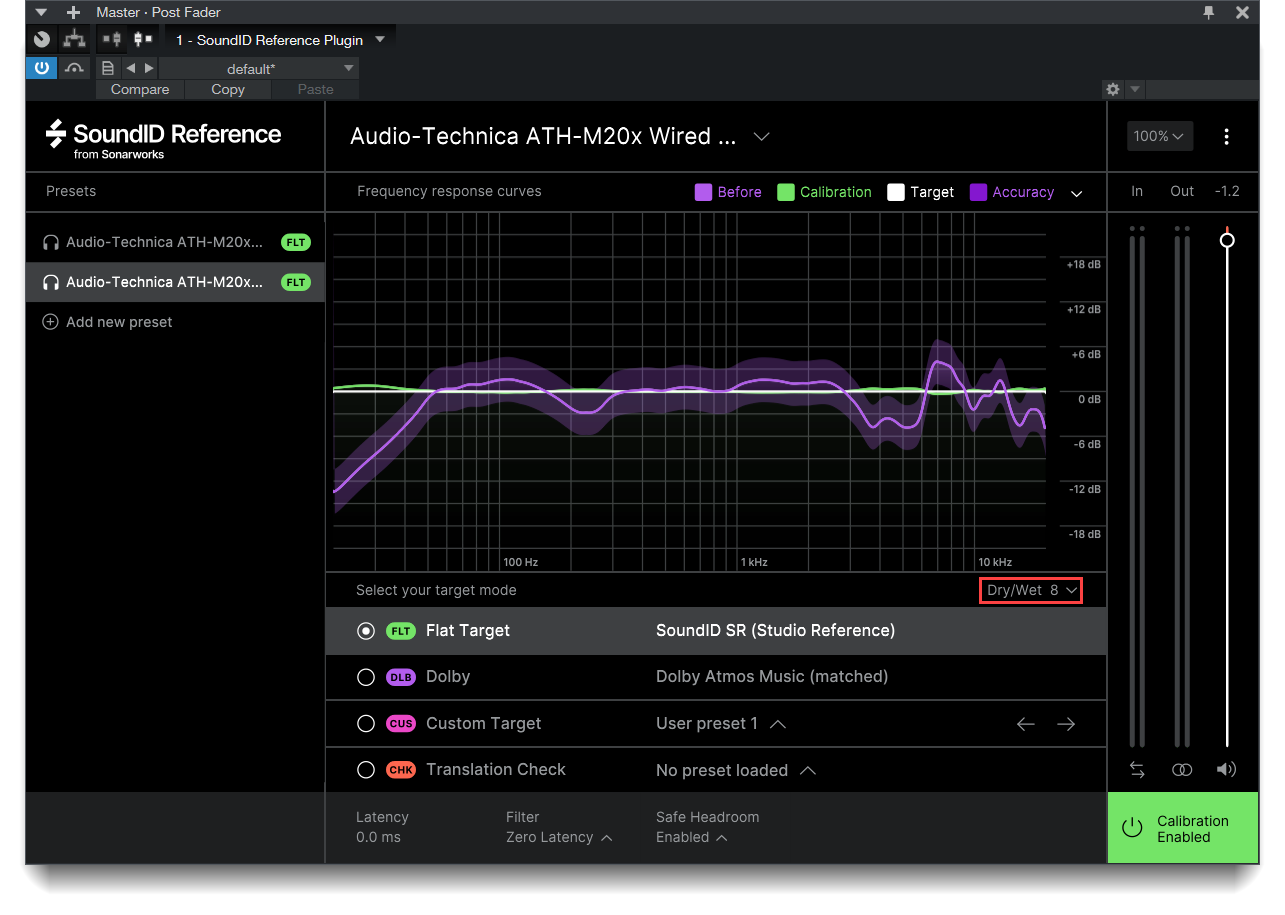Go to previous custom preset arrow
The image size is (1285, 915).
tap(1026, 724)
